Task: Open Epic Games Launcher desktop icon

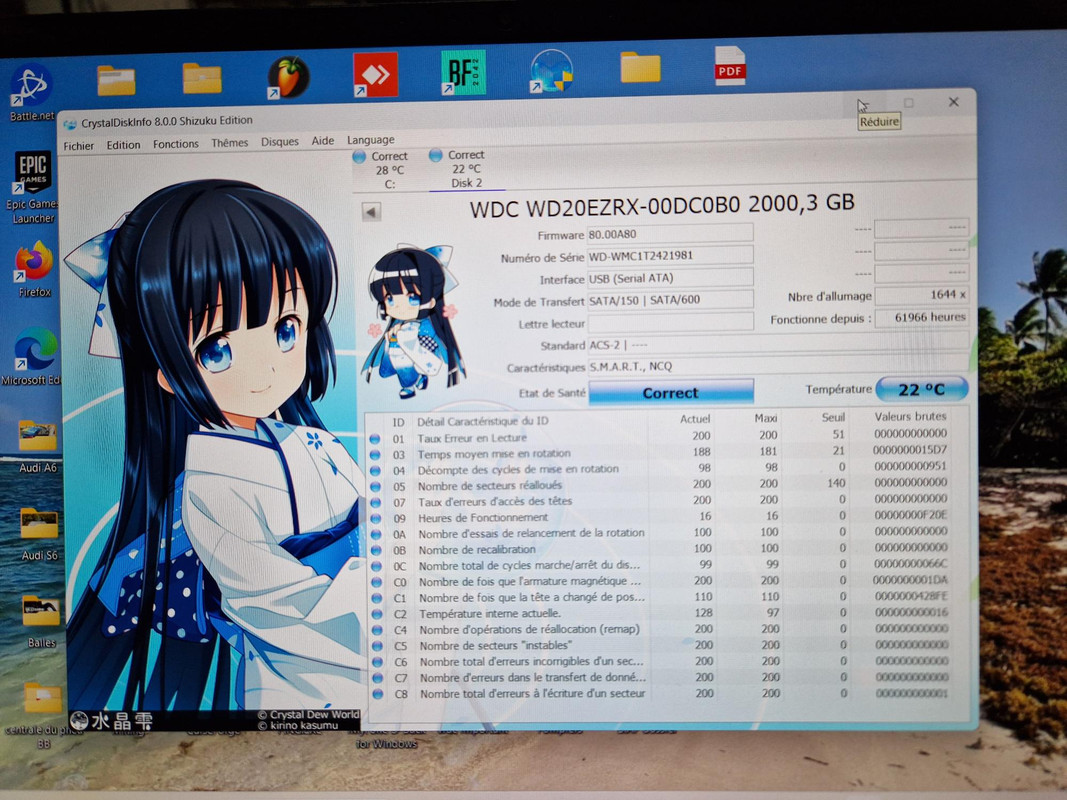Action: click(32, 187)
